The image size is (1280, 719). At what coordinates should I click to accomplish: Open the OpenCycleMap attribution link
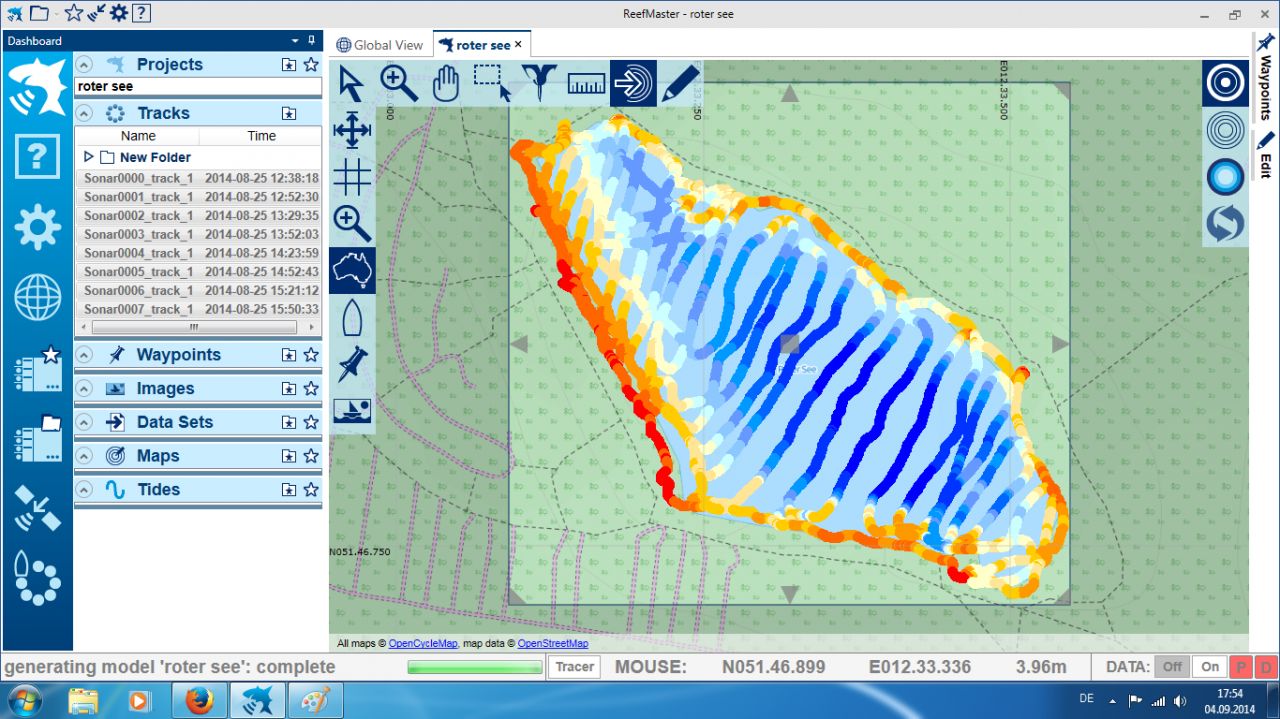(x=422, y=644)
